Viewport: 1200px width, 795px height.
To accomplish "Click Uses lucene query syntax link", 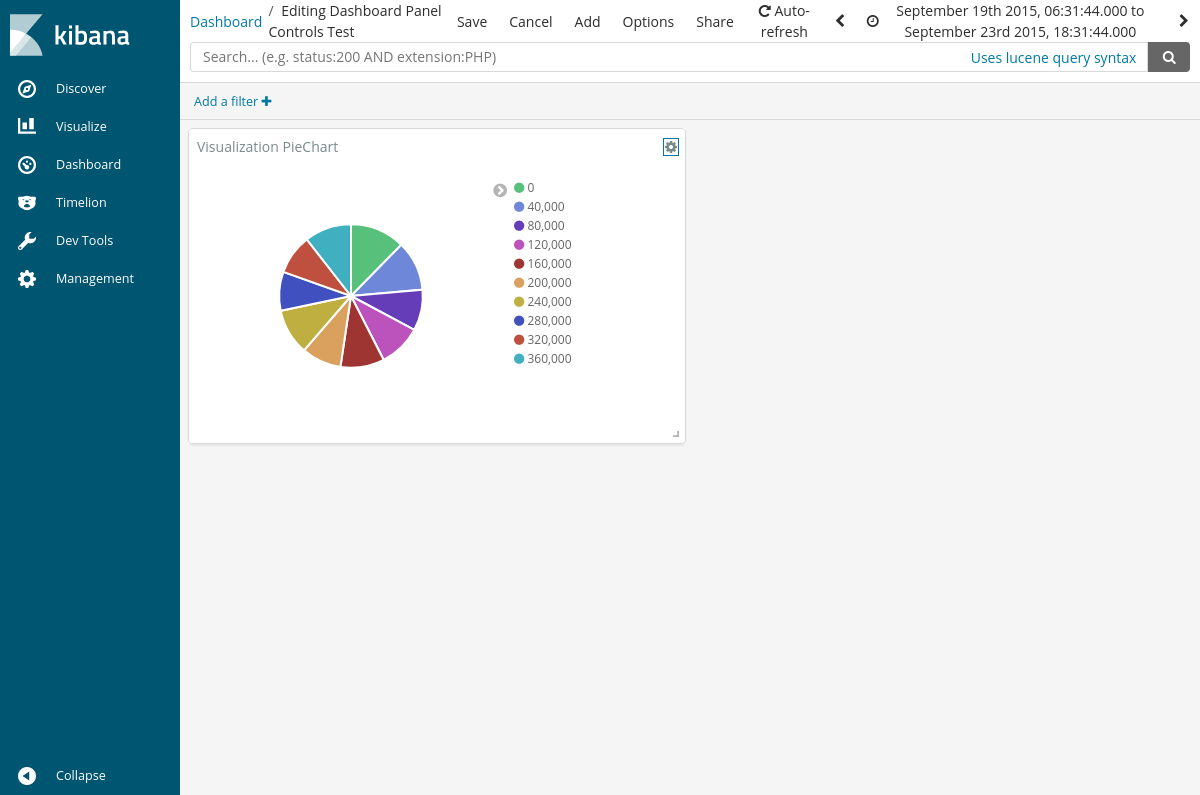I will pyautogui.click(x=1053, y=58).
